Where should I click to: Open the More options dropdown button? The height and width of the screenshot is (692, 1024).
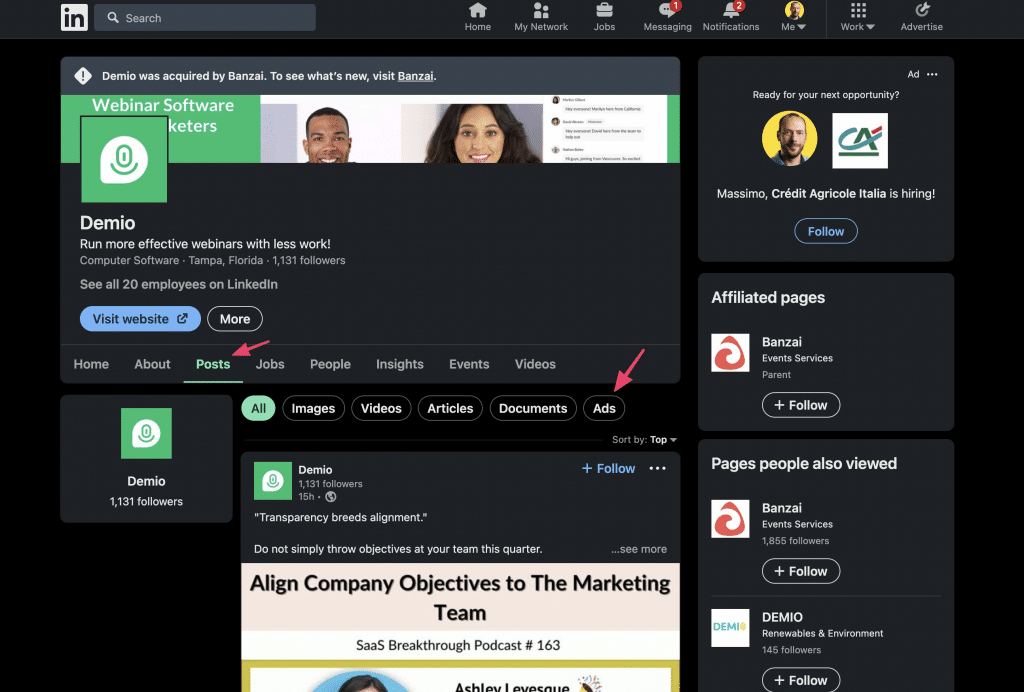click(235, 319)
